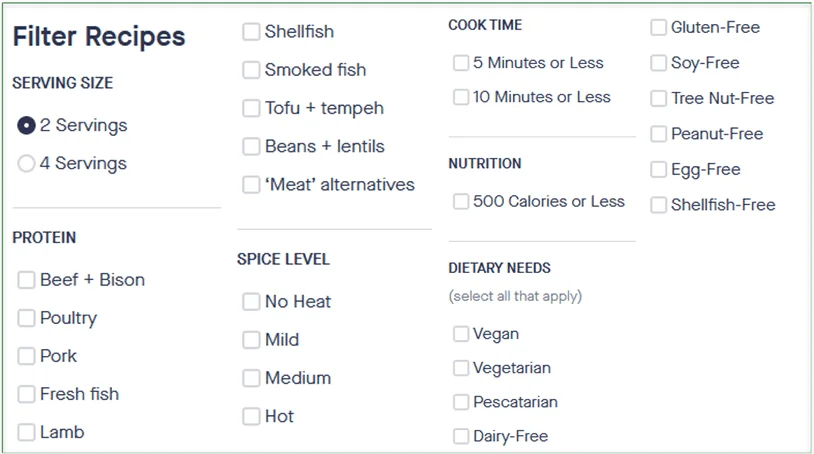Check 5 Minutes or Less cook time

pyautogui.click(x=461, y=63)
